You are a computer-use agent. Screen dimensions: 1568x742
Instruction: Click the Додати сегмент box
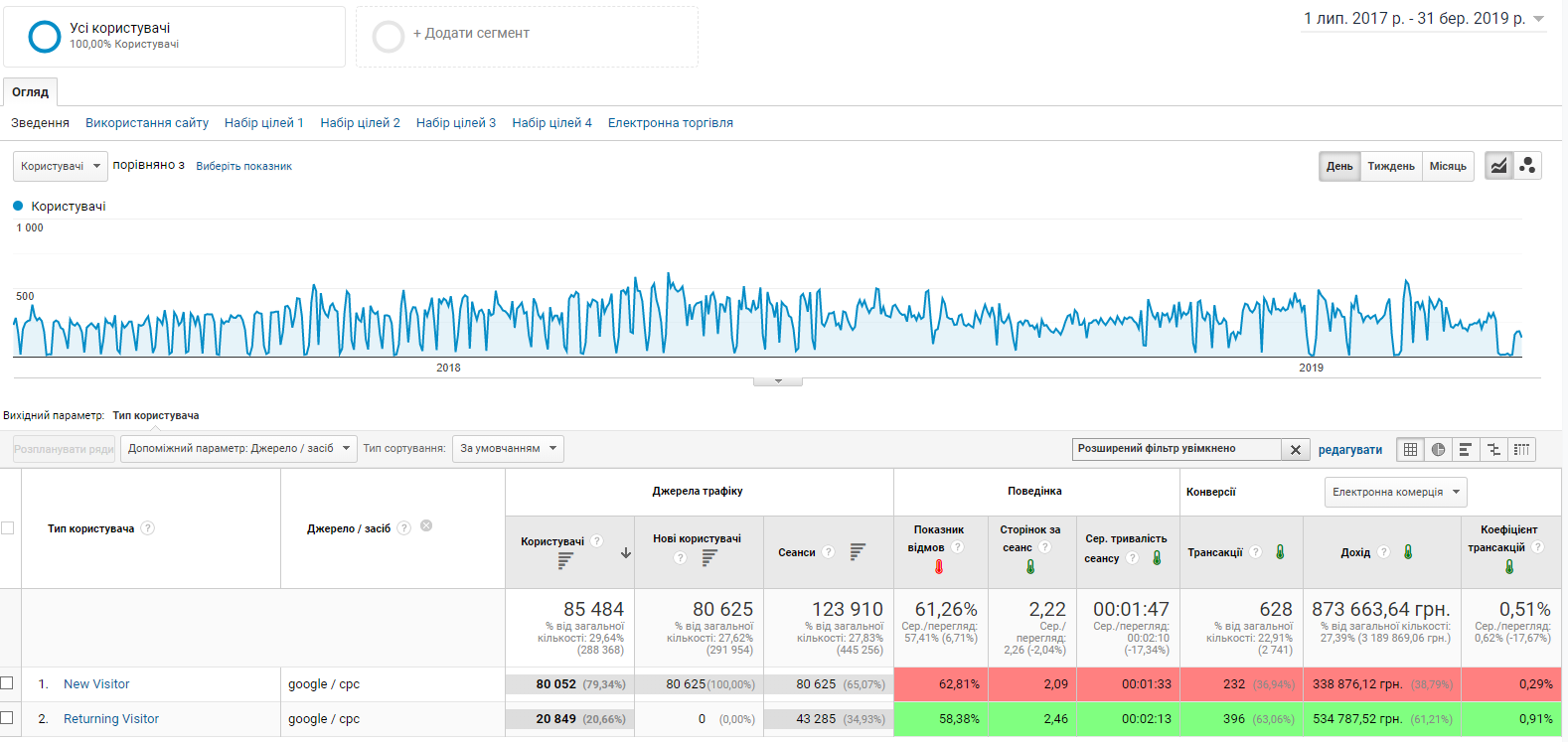pos(527,37)
